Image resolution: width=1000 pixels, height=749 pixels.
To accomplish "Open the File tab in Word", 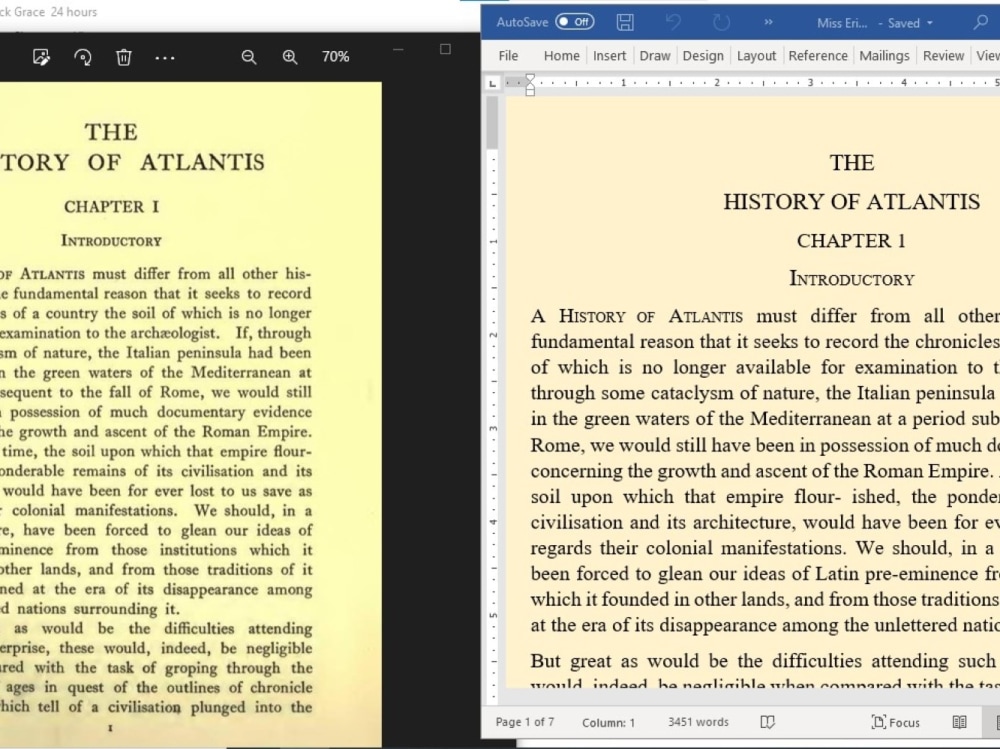I will click(x=508, y=56).
